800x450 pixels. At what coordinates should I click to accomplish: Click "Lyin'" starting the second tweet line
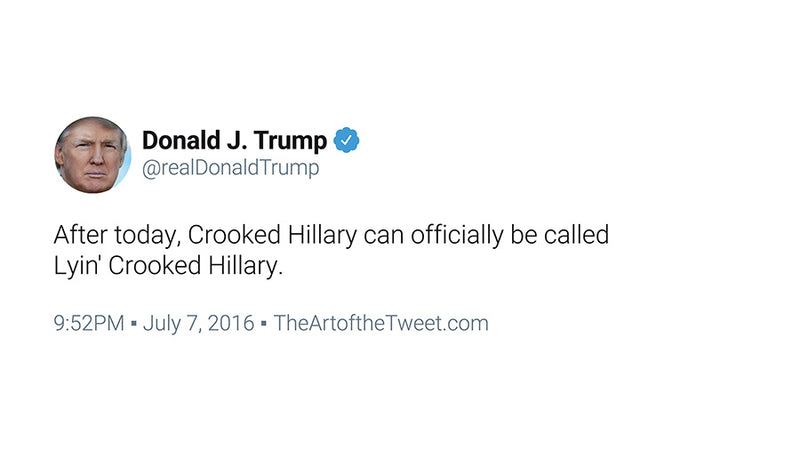pyautogui.click(x=76, y=268)
